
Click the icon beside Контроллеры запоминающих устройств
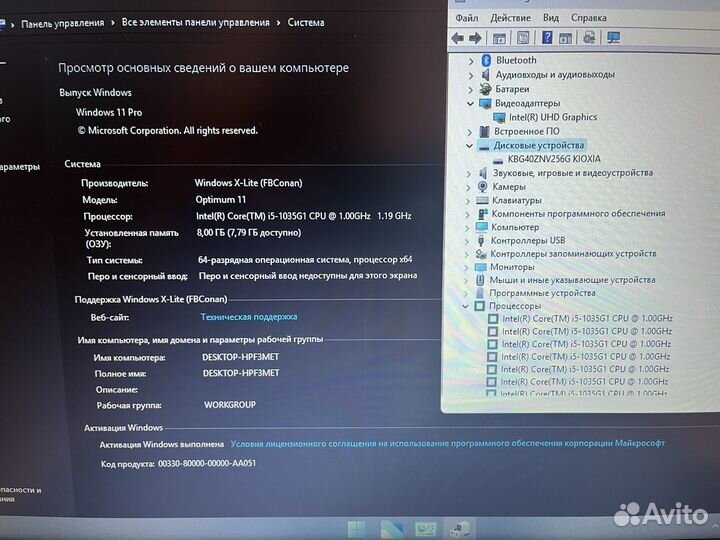click(481, 253)
